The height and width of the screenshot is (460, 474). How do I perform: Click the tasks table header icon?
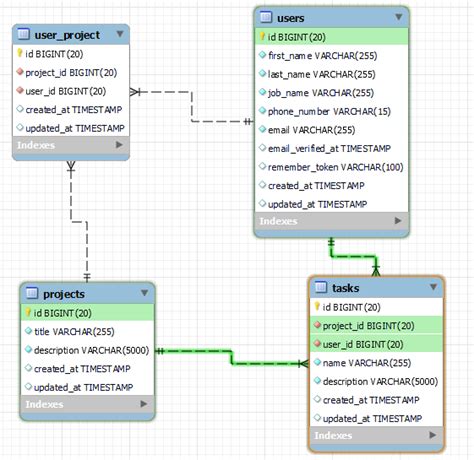click(321, 287)
